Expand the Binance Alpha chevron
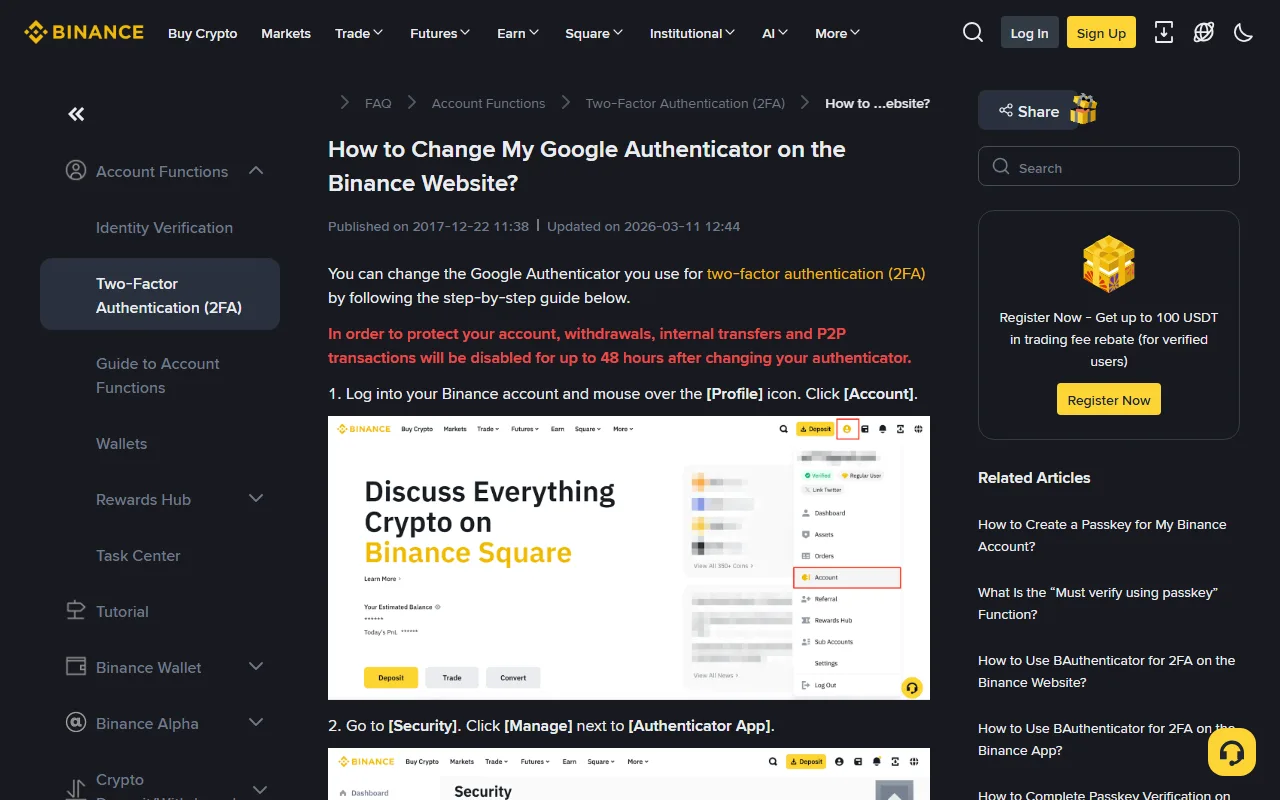 coord(256,723)
